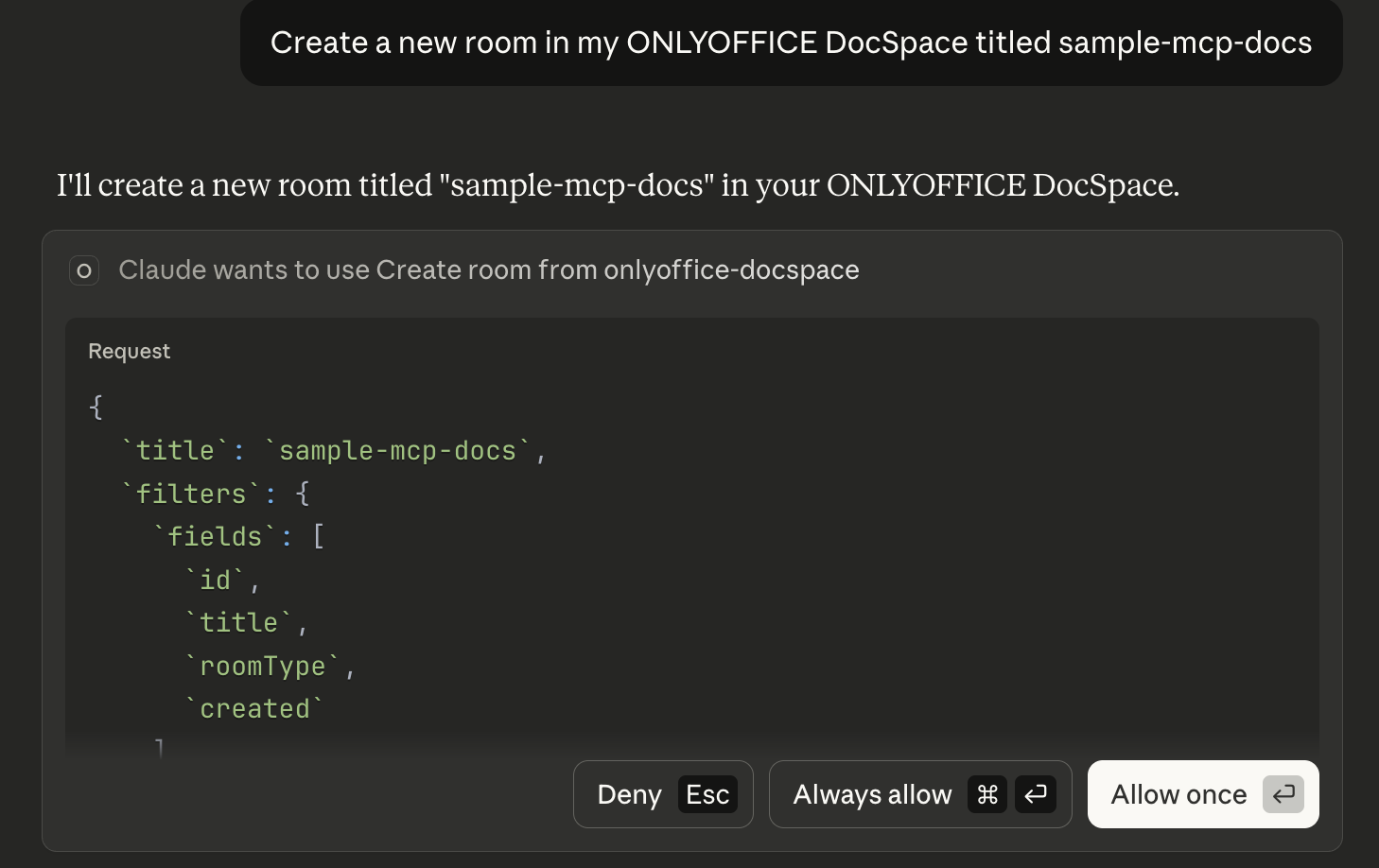Click the roomType entry in fields
The image size is (1379, 868).
265,665
